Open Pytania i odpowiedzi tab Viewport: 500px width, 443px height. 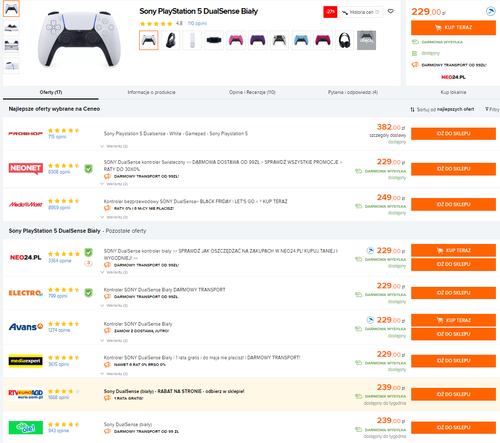(353, 92)
